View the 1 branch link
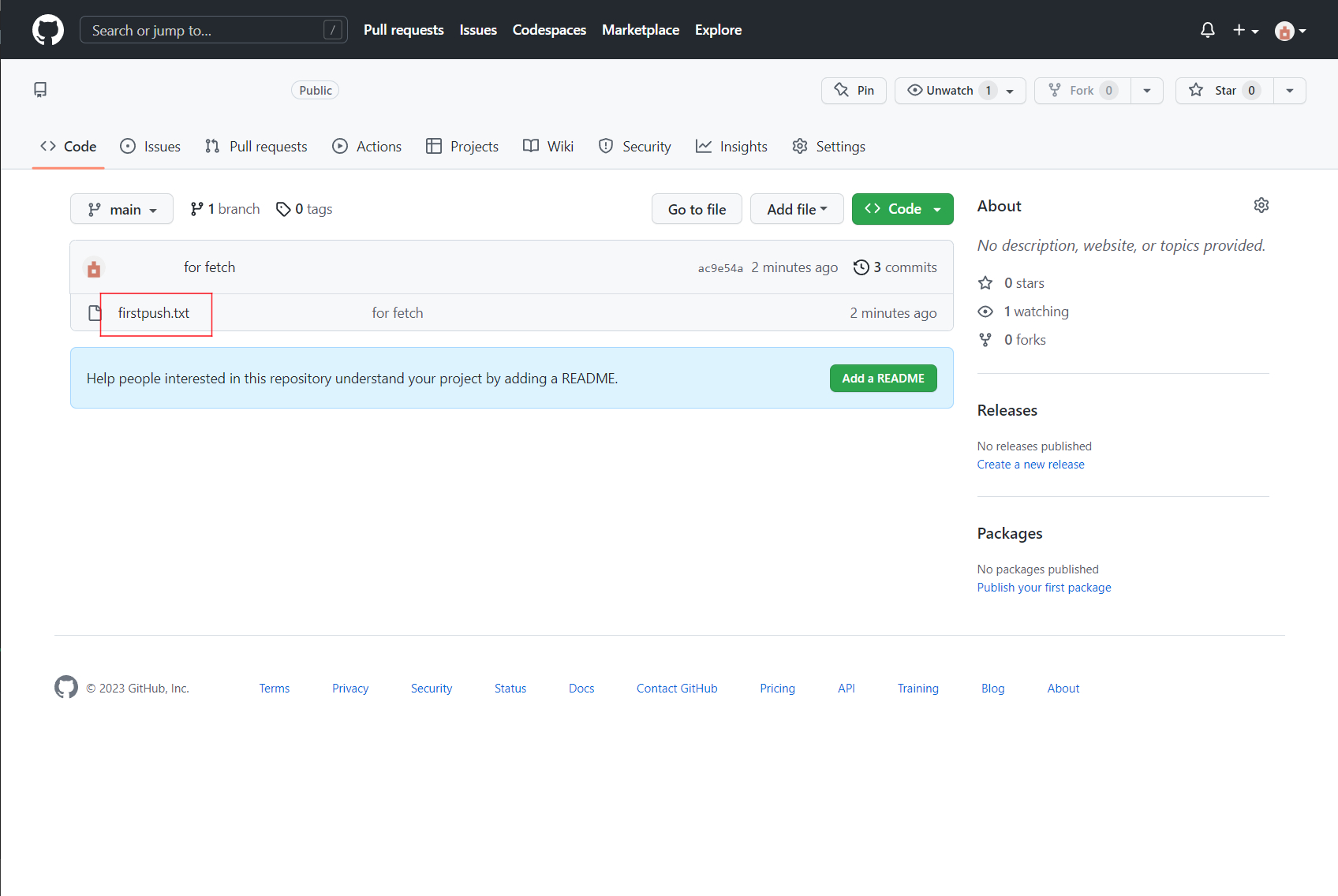The width and height of the screenshot is (1338, 896). [225, 209]
